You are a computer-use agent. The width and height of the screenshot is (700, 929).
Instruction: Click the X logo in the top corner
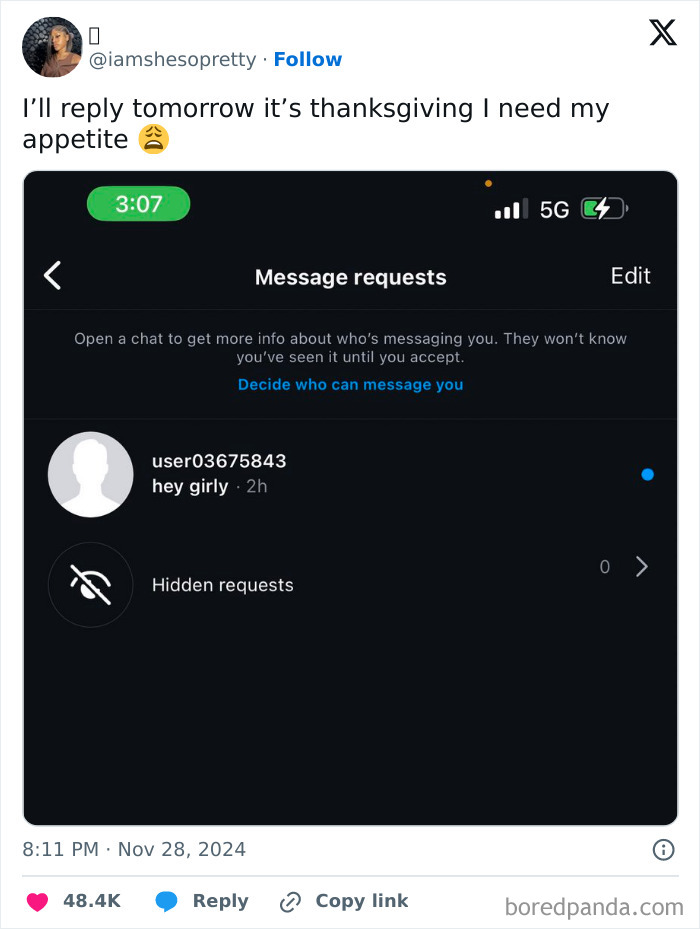(x=662, y=32)
